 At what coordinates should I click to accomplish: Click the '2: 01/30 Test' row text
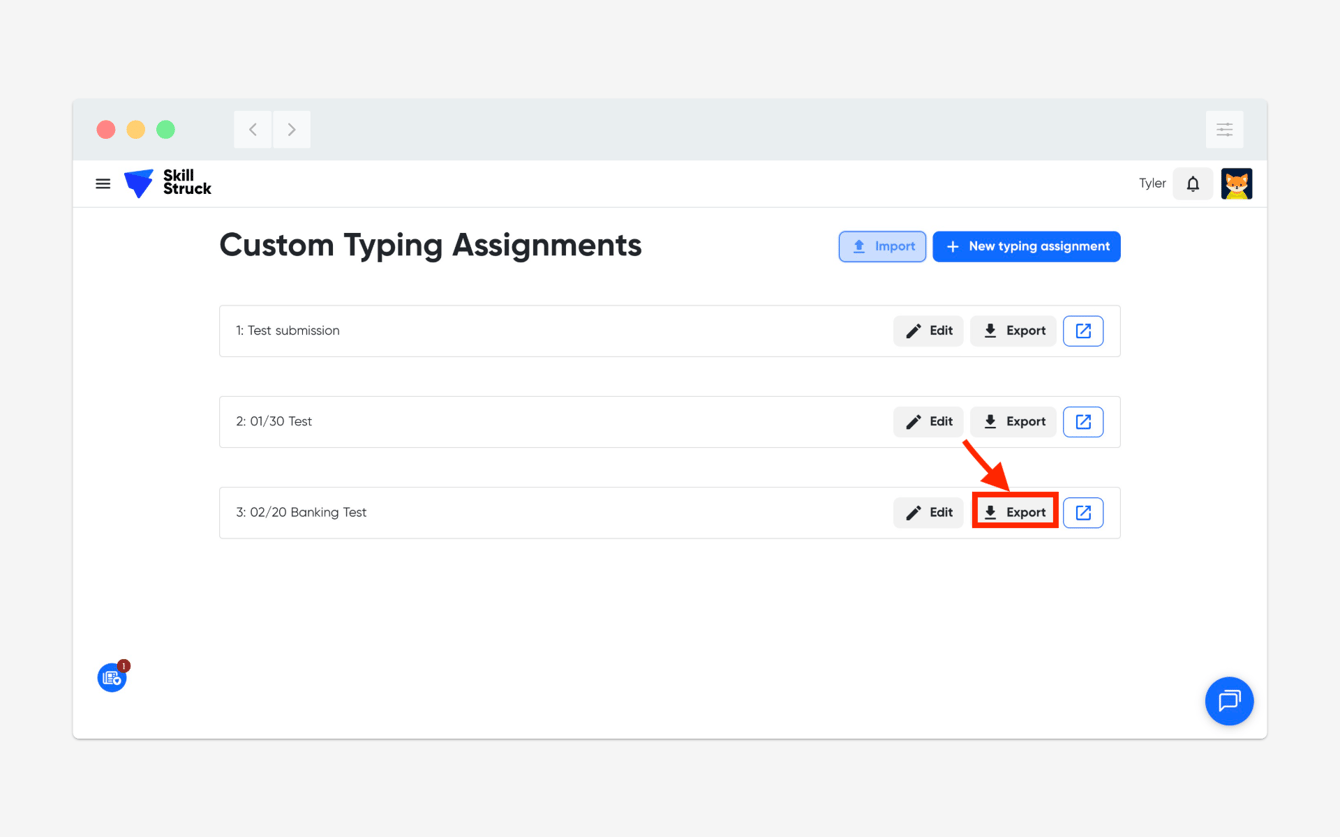(274, 422)
